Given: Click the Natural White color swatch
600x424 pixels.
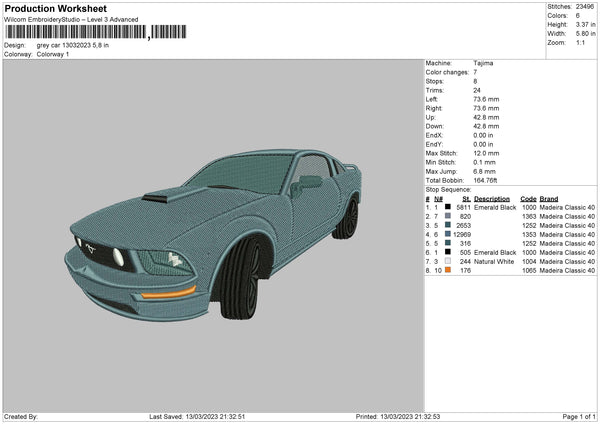Looking at the screenshot, I should [x=447, y=261].
